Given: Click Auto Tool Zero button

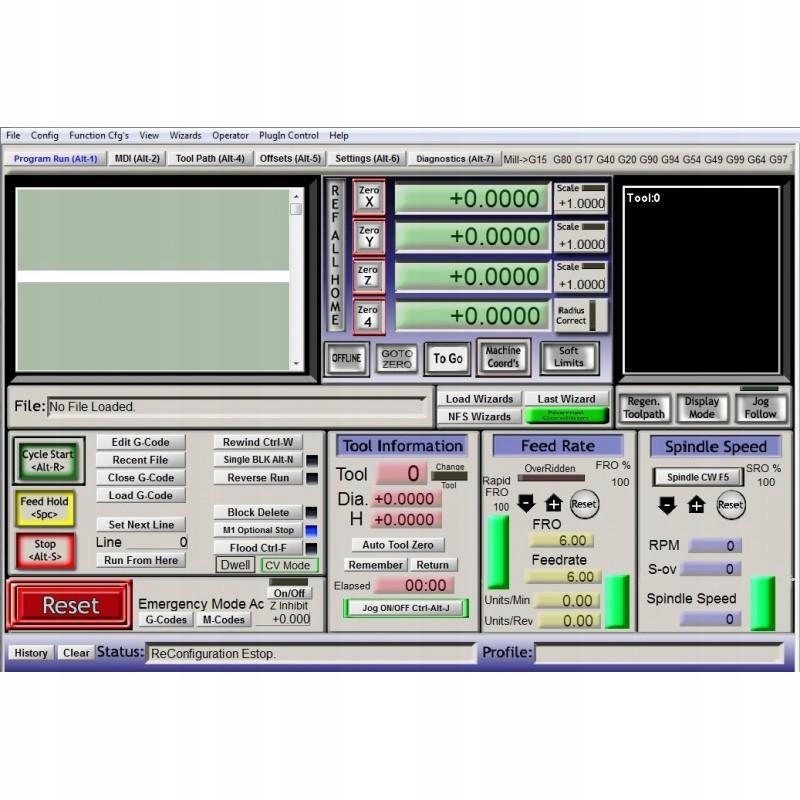Looking at the screenshot, I should pyautogui.click(x=398, y=545).
